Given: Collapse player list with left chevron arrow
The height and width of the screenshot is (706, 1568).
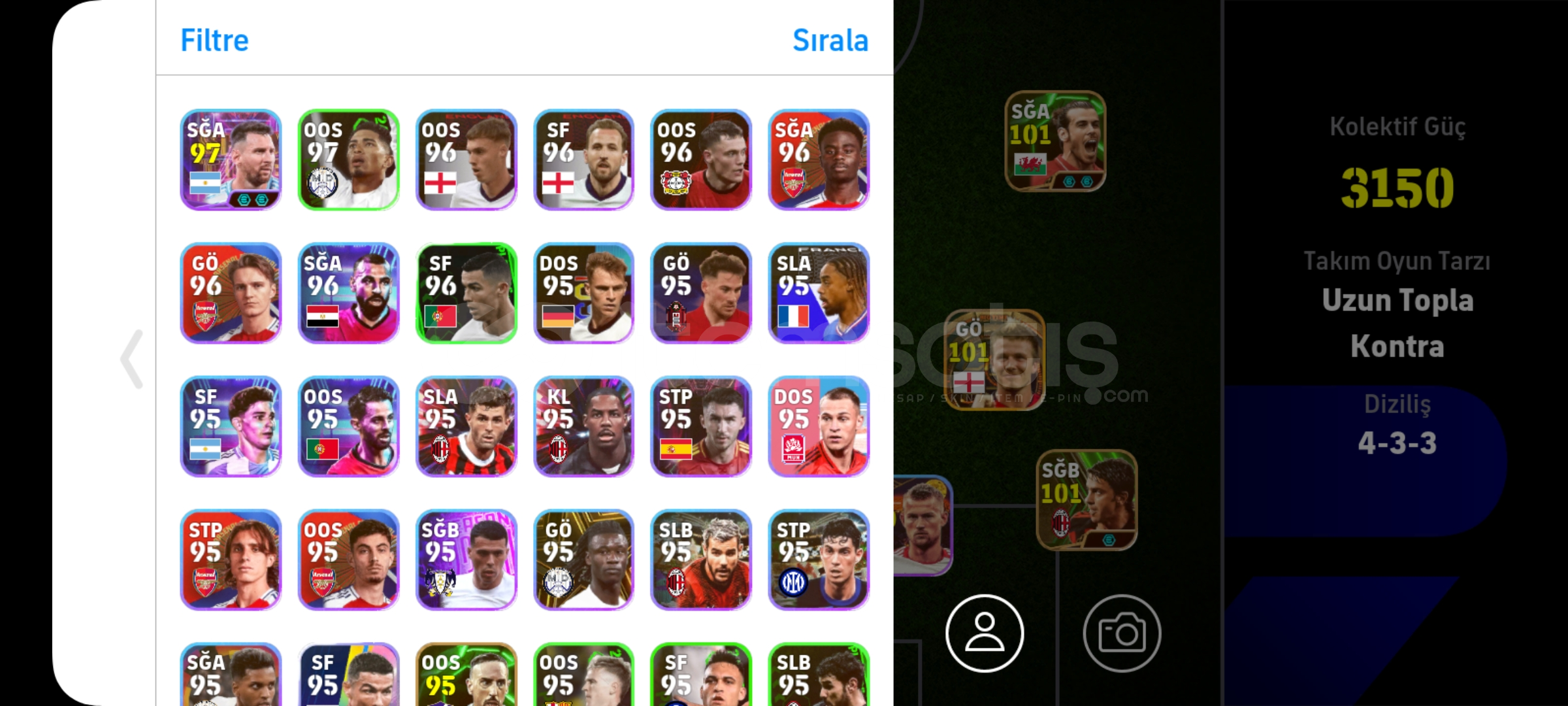Looking at the screenshot, I should 132,359.
